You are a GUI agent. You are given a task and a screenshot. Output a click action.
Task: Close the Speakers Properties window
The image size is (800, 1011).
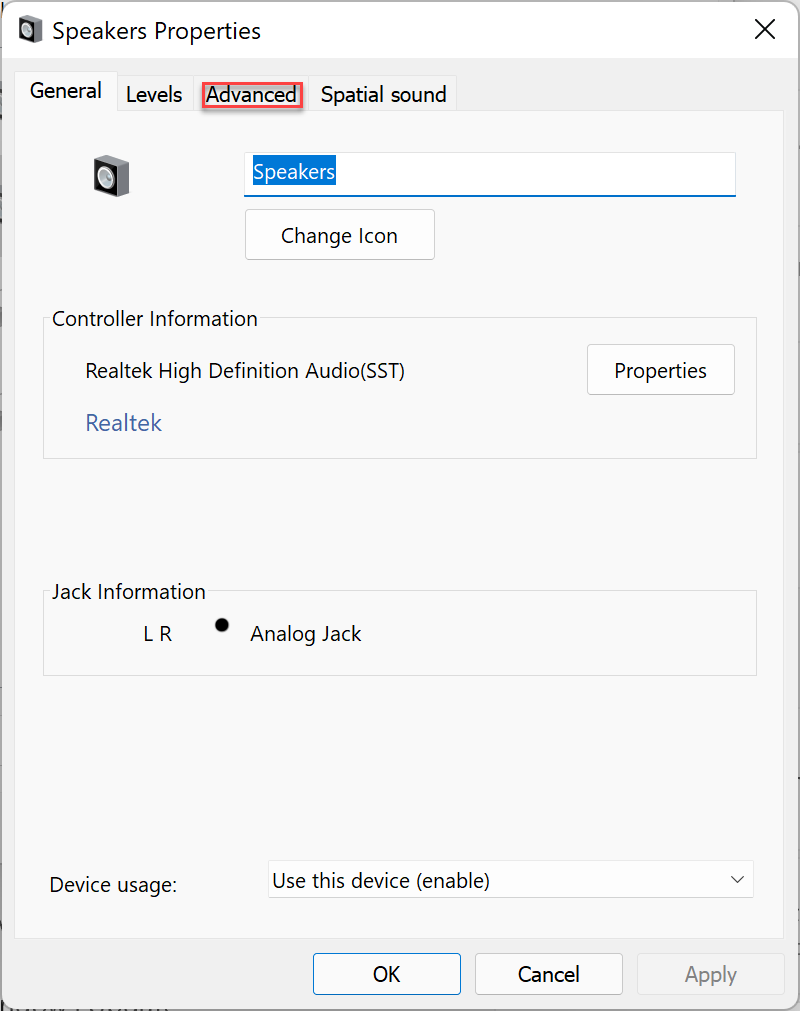[765, 29]
